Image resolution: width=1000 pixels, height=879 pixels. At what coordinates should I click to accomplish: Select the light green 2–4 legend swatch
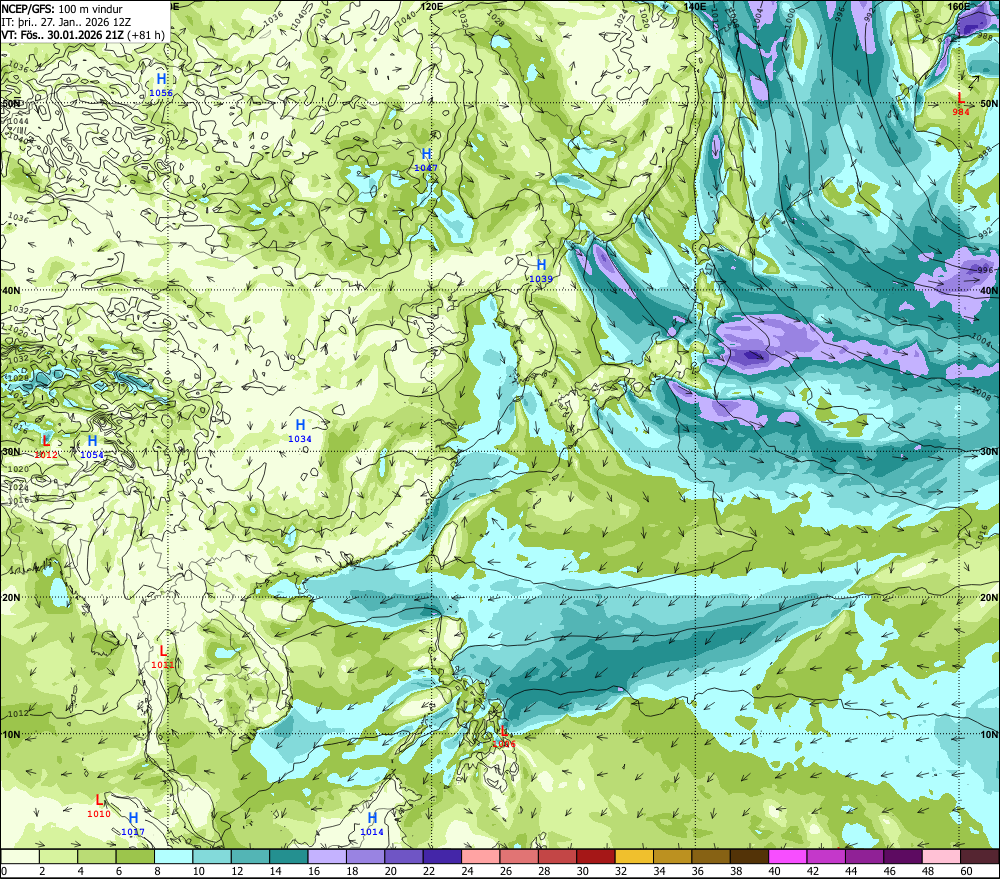[59, 856]
